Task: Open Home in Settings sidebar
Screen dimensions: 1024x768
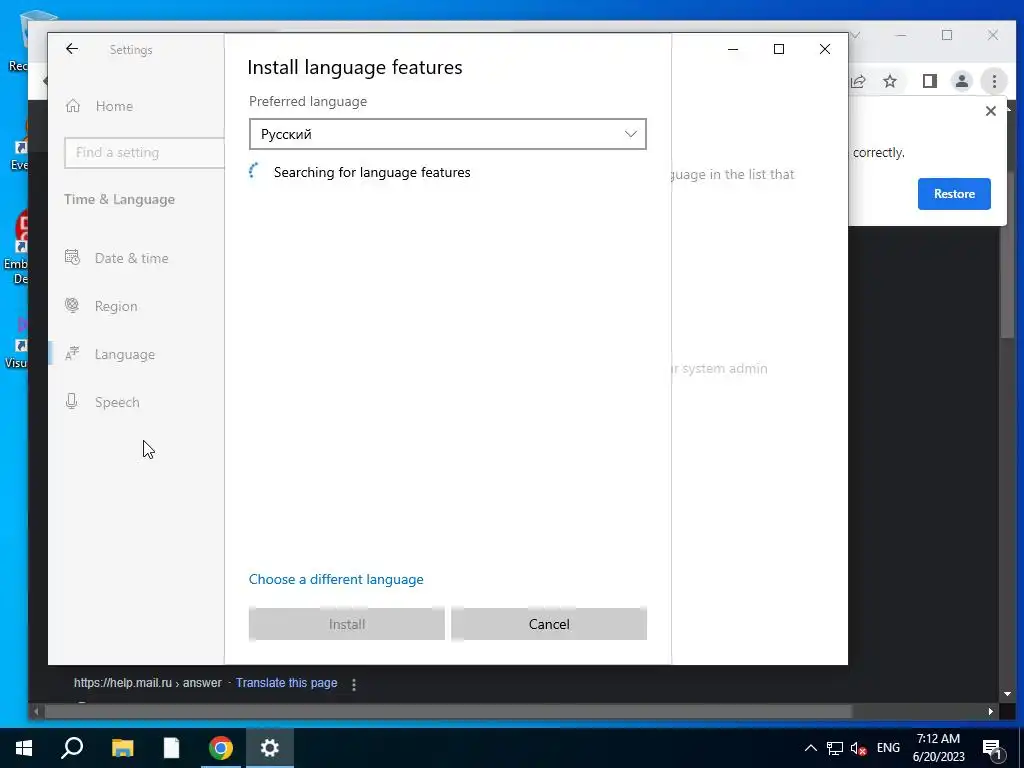Action: coord(114,106)
